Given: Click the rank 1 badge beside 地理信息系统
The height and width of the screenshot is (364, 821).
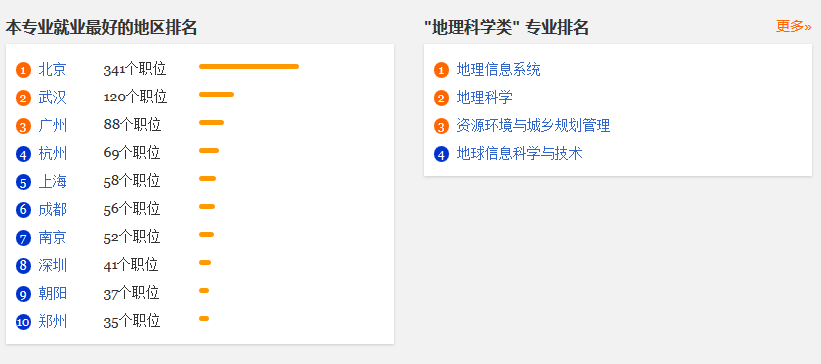Looking at the screenshot, I should pyautogui.click(x=441, y=70).
